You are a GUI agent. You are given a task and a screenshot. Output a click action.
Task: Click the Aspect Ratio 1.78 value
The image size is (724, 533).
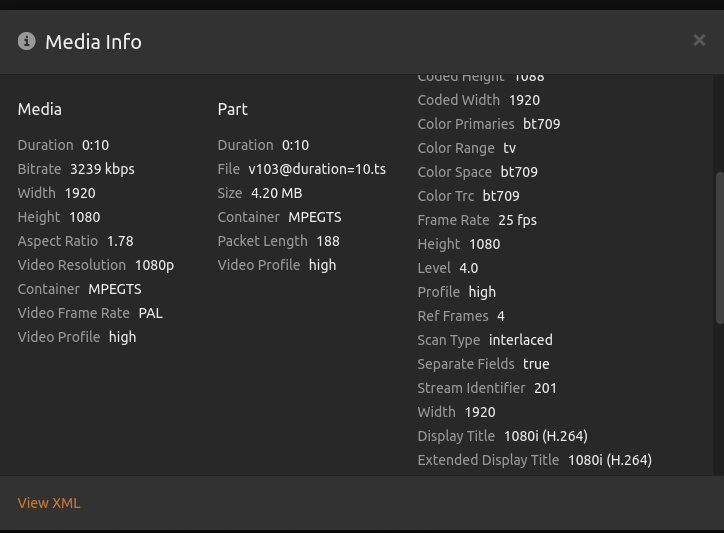coord(119,241)
